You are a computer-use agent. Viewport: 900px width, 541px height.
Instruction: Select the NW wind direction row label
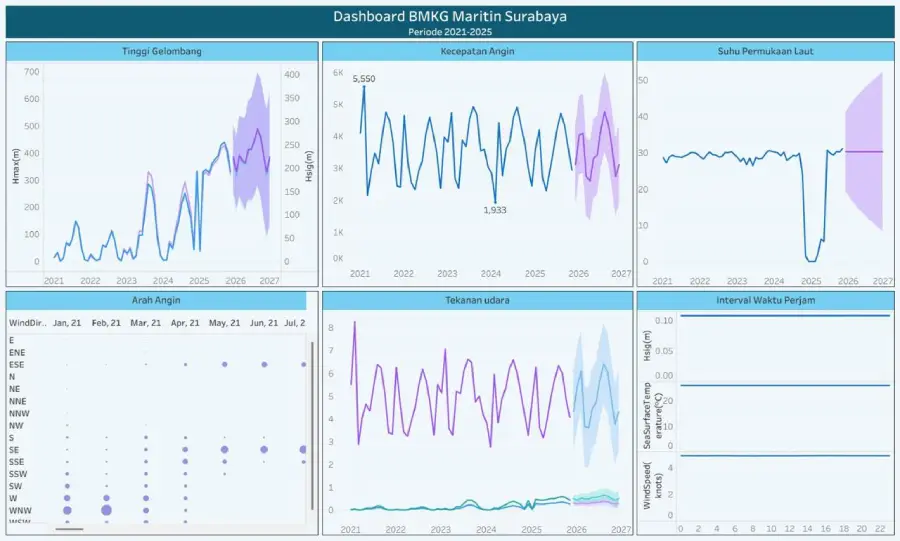16,426
